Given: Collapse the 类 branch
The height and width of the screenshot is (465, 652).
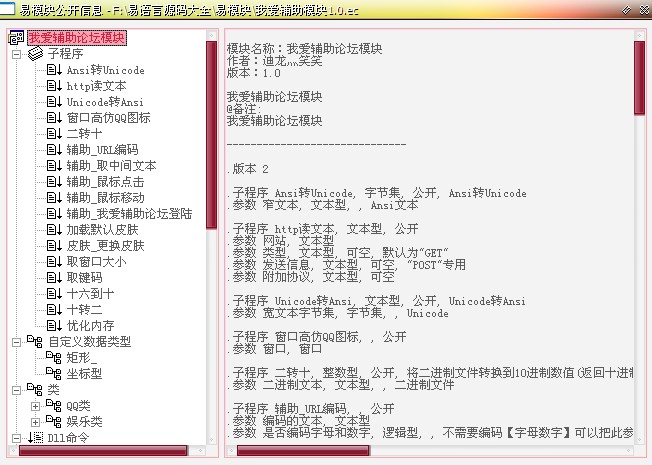Looking at the screenshot, I should [16, 390].
